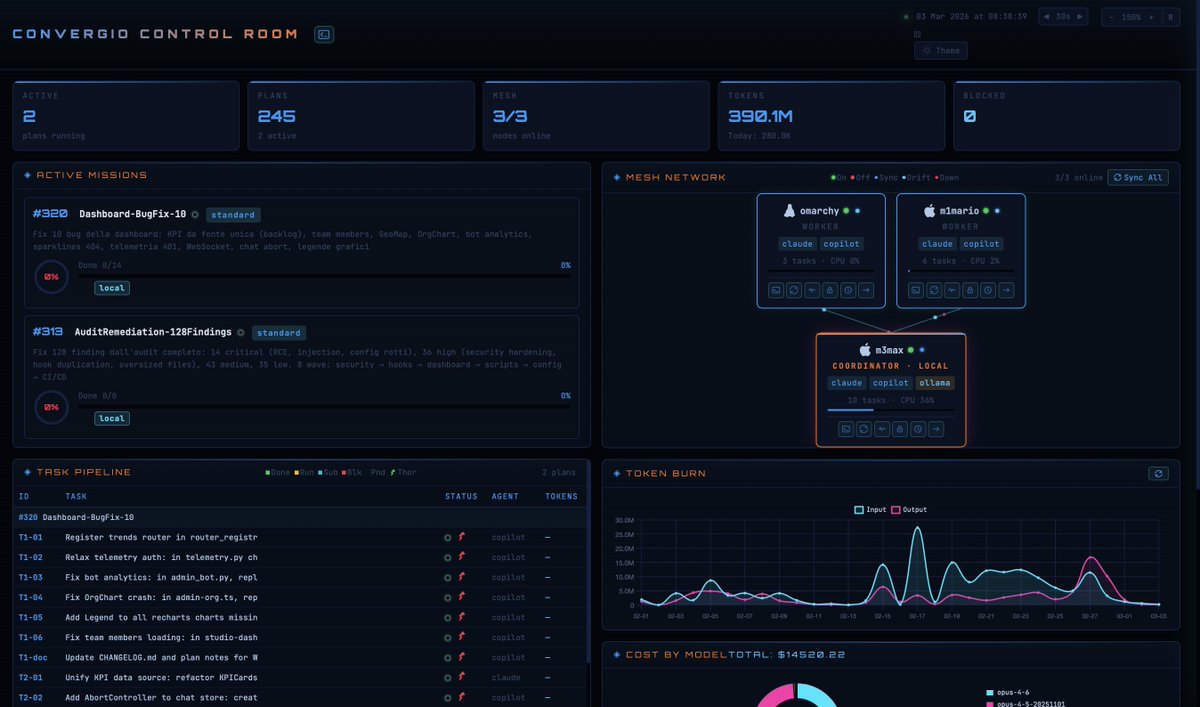Click the clock icon on m1mario node
The width and height of the screenshot is (1200, 707).
(988, 290)
